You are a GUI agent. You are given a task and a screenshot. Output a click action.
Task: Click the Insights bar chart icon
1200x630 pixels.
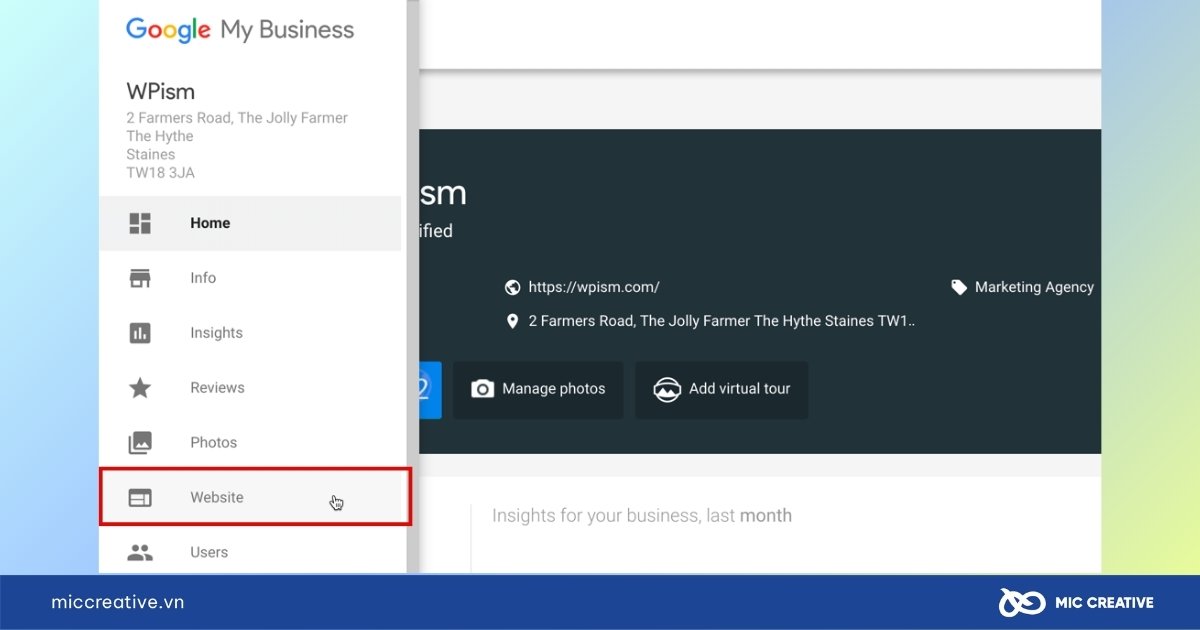coord(140,333)
